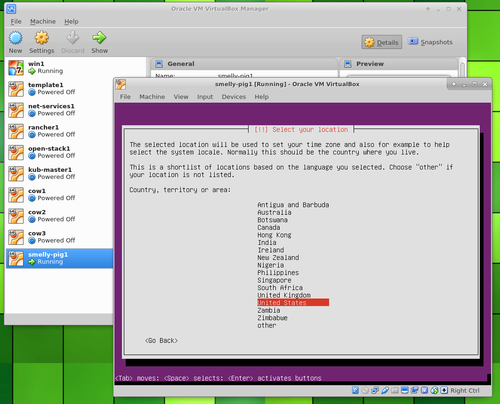Click the hard disk status bar icon
The height and width of the screenshot is (404, 500).
coord(355,390)
